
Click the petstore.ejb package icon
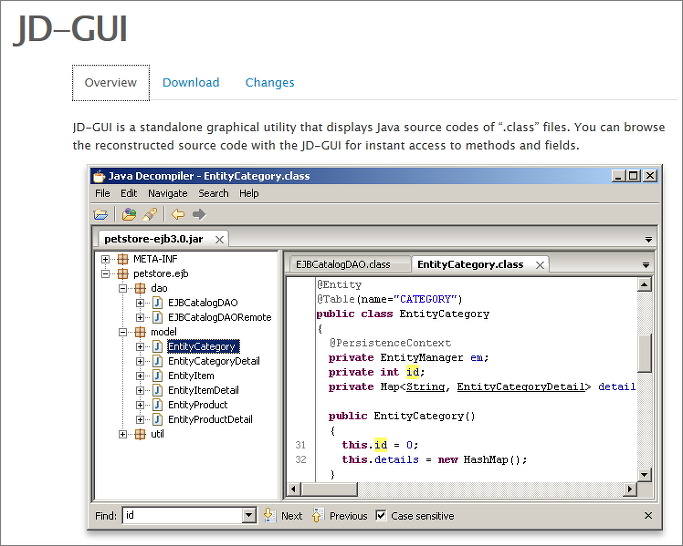pyautogui.click(x=123, y=274)
